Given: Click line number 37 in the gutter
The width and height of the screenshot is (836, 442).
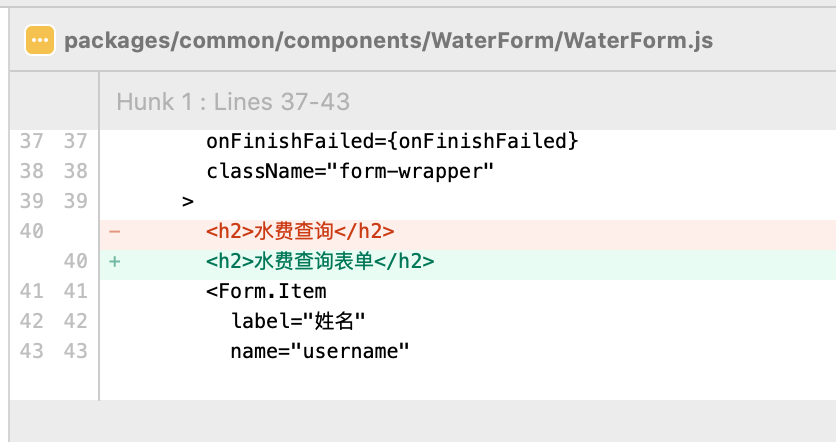Looking at the screenshot, I should (53, 141).
